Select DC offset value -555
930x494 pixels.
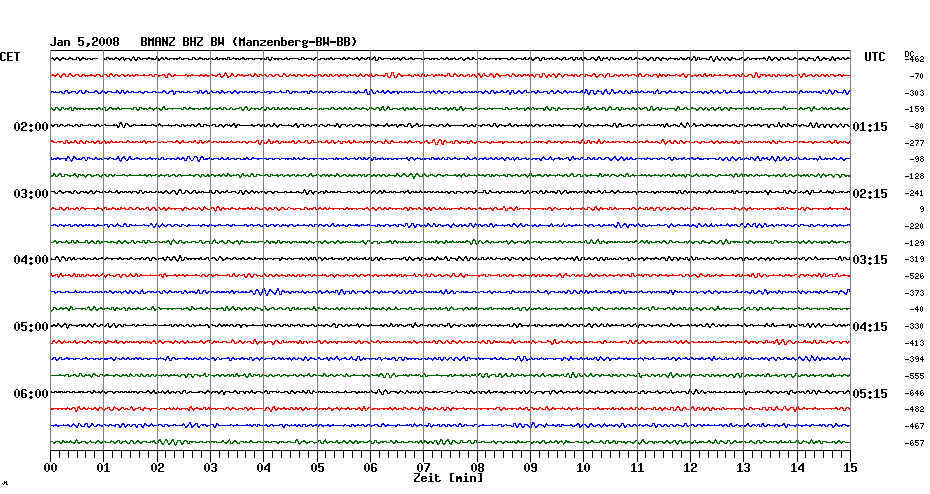coord(915,377)
